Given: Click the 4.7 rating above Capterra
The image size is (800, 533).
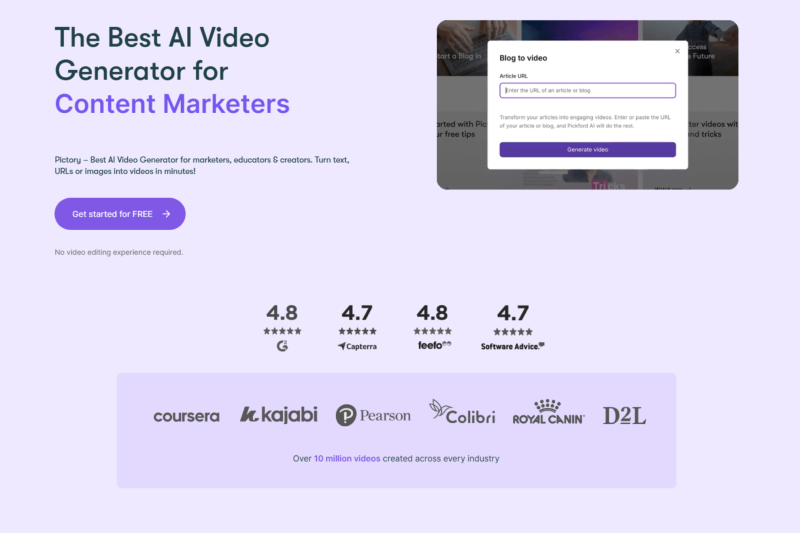Looking at the screenshot, I should click(x=357, y=313).
